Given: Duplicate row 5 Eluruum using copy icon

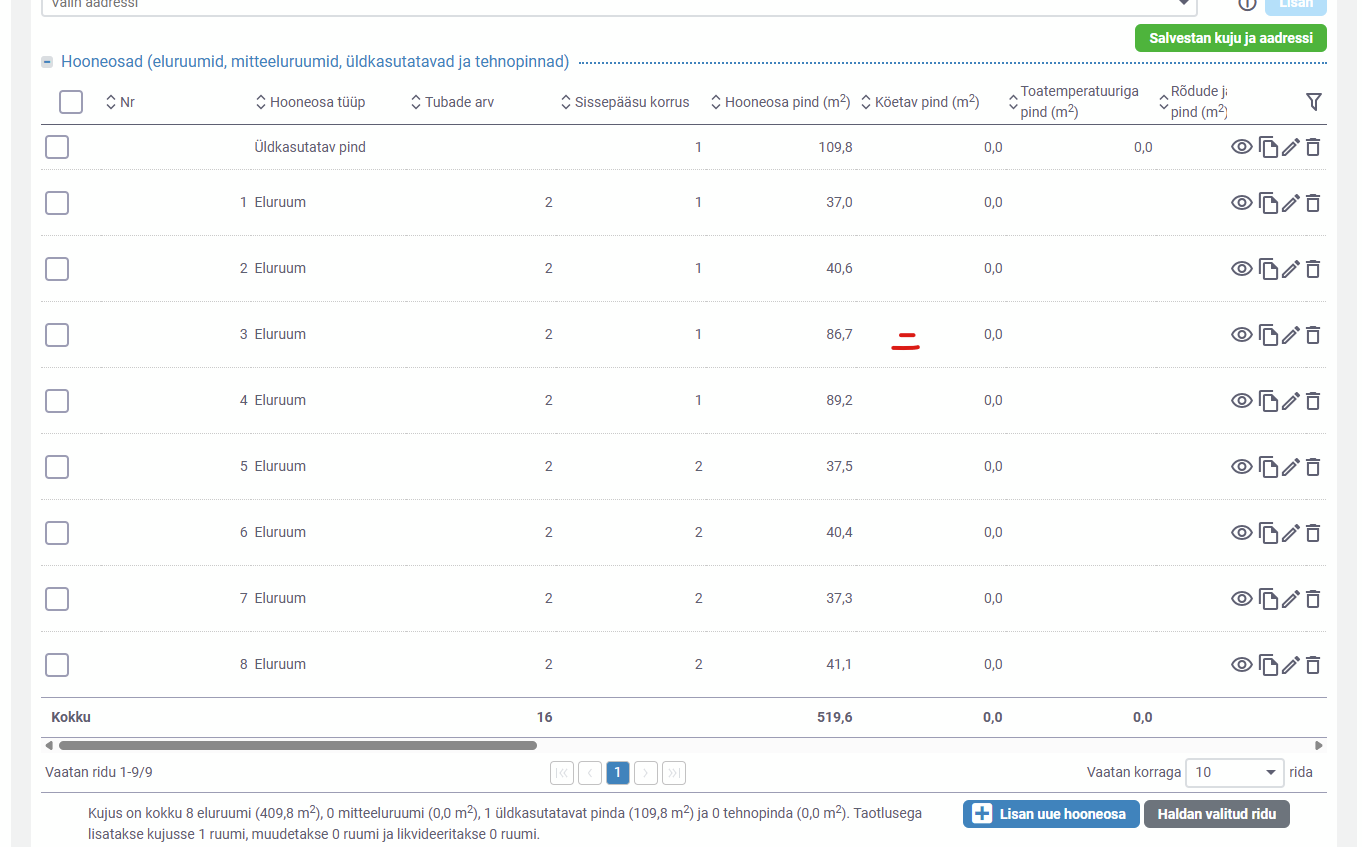Looking at the screenshot, I should pos(1268,467).
